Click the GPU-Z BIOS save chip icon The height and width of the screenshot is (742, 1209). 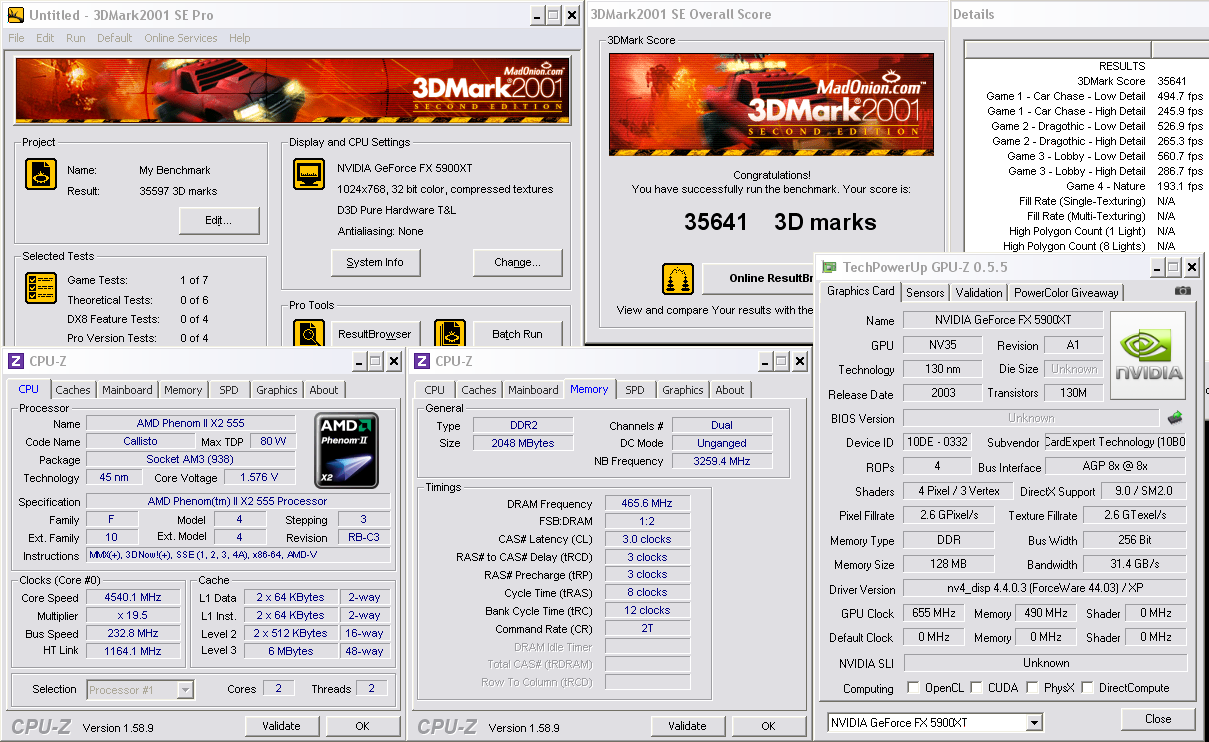click(1175, 418)
